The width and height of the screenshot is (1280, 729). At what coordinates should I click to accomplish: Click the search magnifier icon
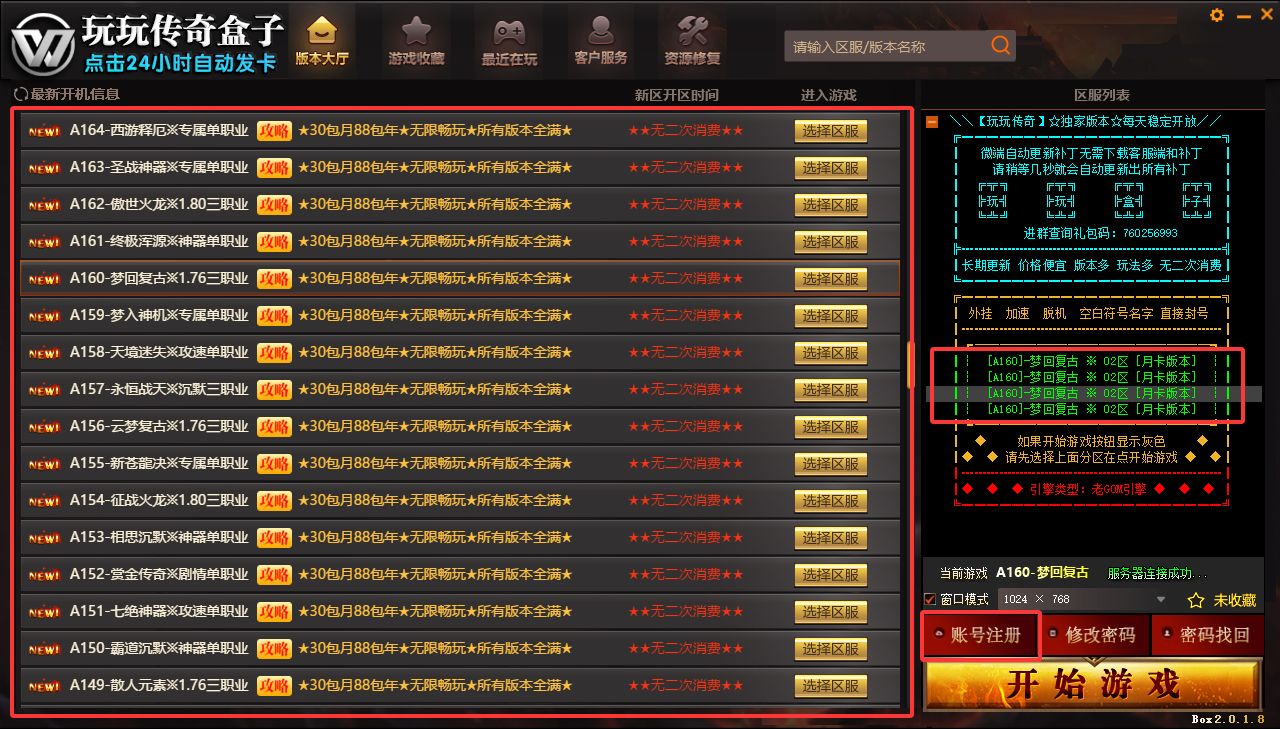coord(1000,46)
